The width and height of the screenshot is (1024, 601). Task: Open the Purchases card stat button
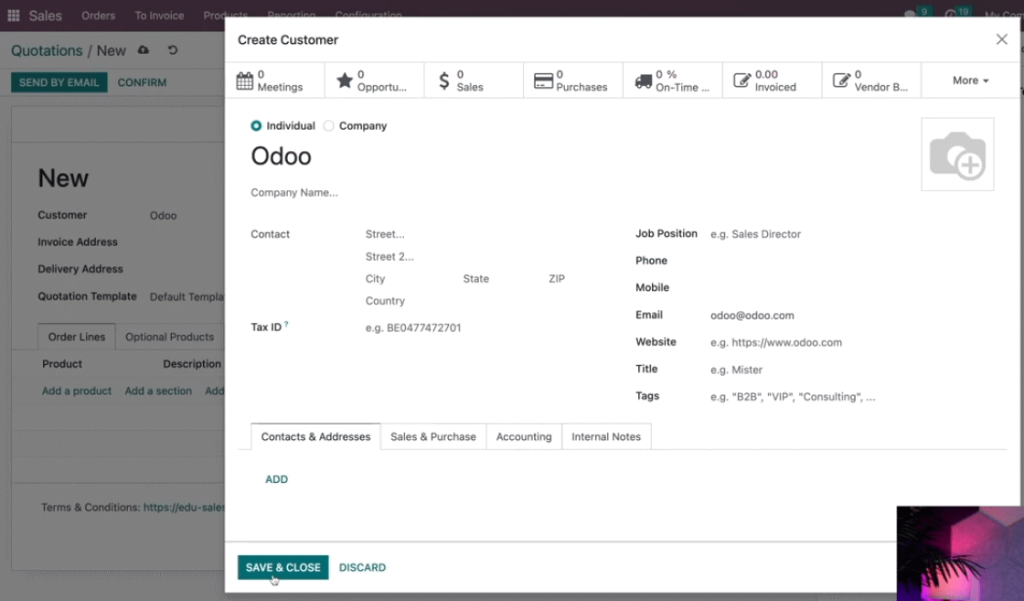[x=573, y=80]
